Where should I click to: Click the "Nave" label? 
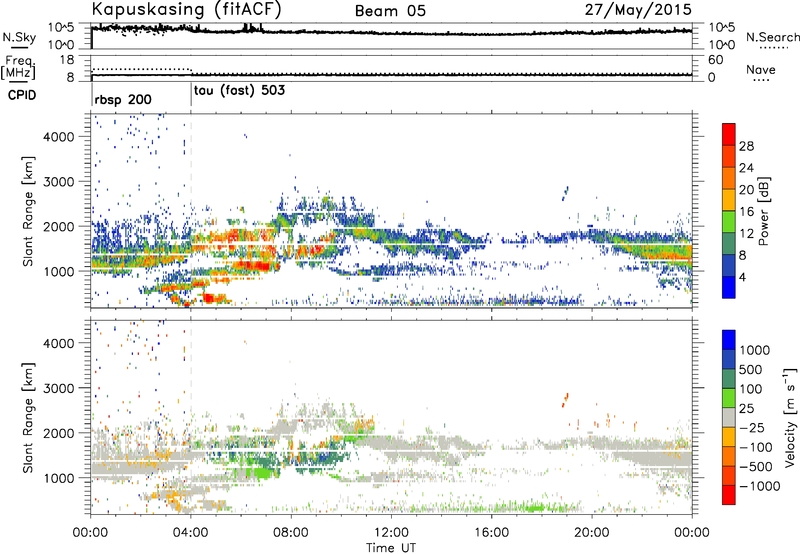pyautogui.click(x=761, y=69)
